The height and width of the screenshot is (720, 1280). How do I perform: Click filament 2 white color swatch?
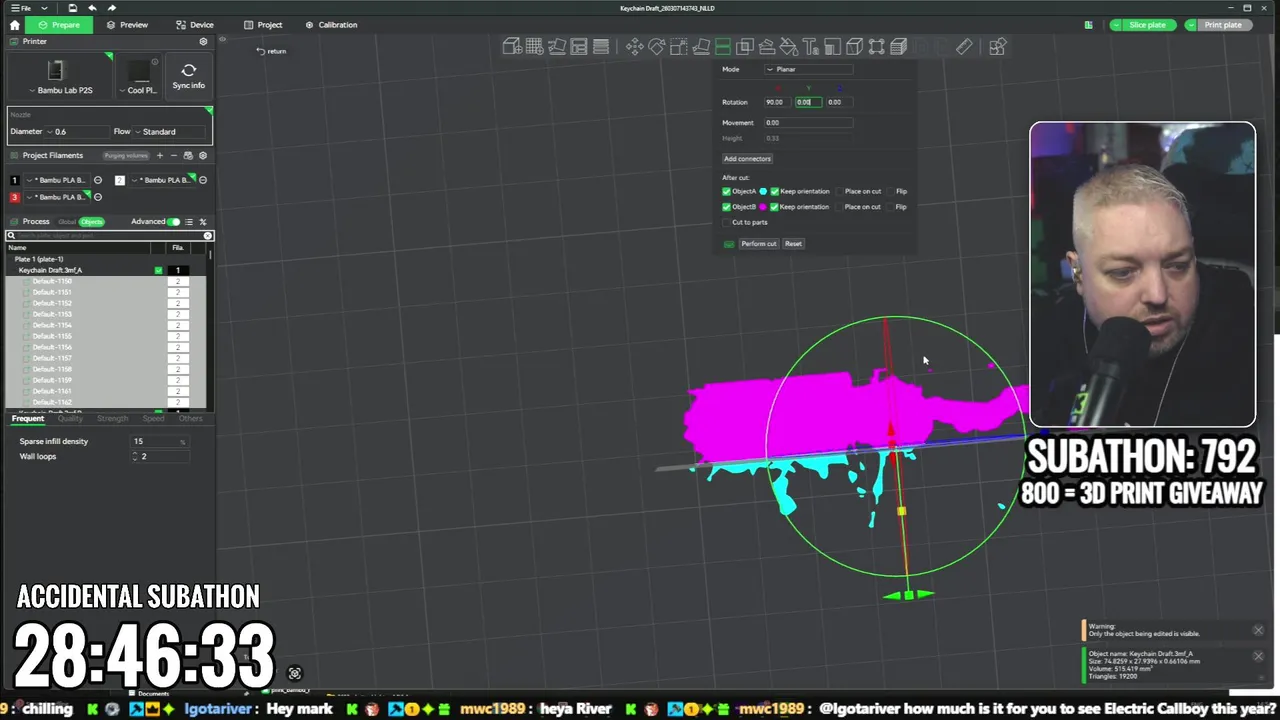[120, 180]
